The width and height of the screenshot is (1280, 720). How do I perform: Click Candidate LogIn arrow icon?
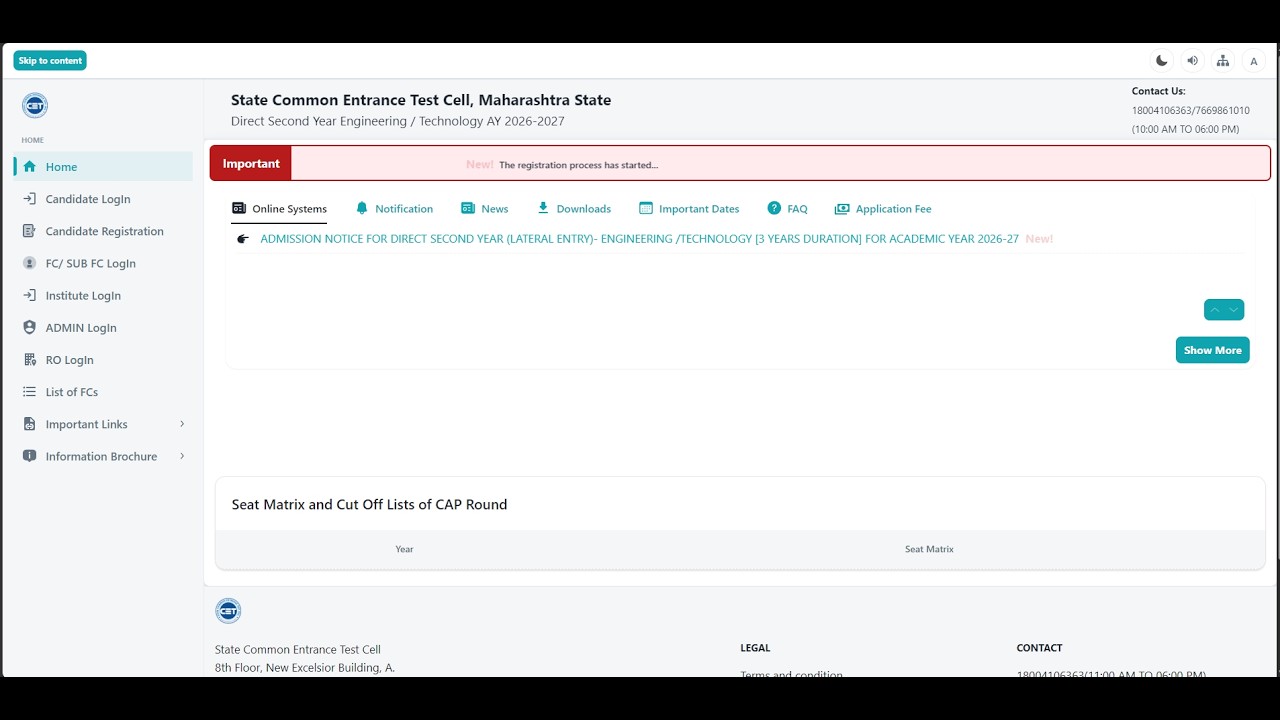(x=30, y=199)
